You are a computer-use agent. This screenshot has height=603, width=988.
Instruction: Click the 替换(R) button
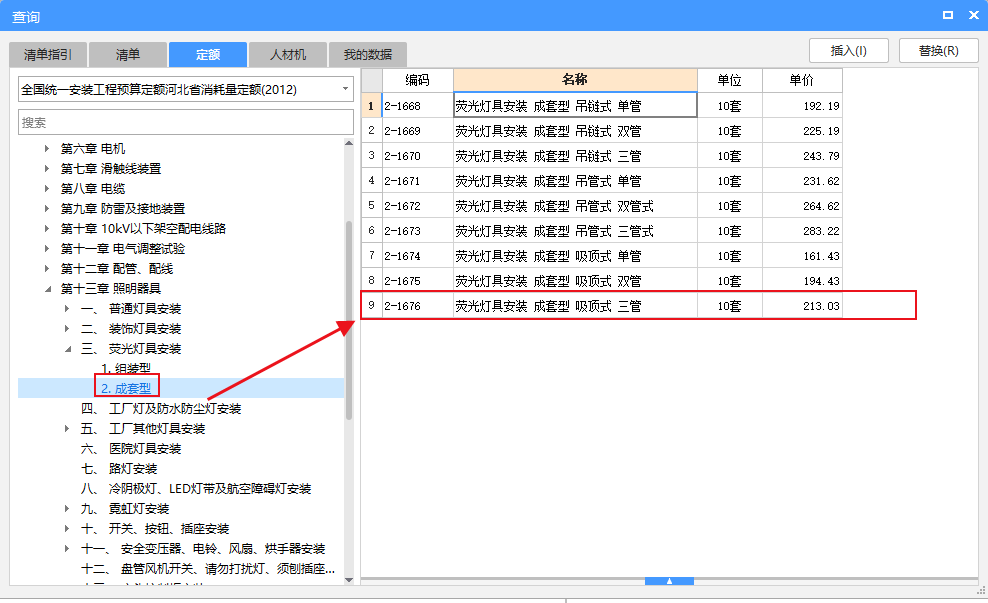click(x=939, y=50)
